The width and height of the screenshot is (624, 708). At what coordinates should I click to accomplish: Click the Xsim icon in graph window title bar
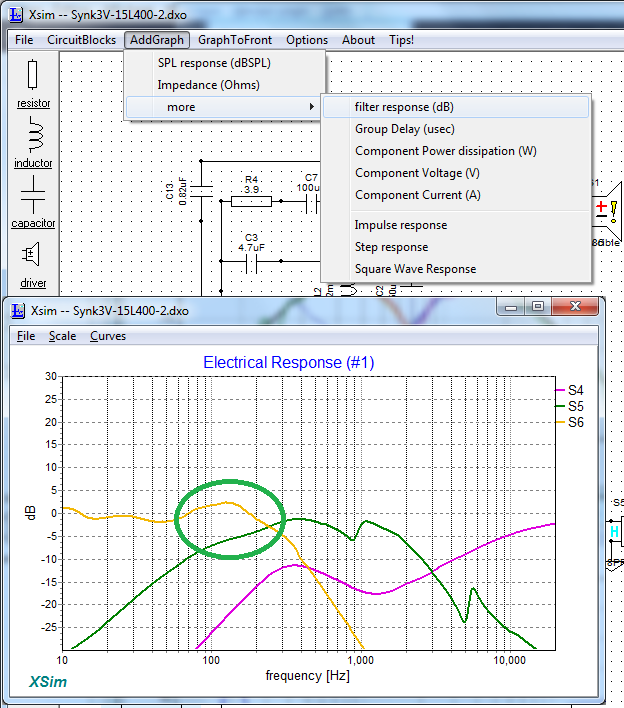point(18,311)
